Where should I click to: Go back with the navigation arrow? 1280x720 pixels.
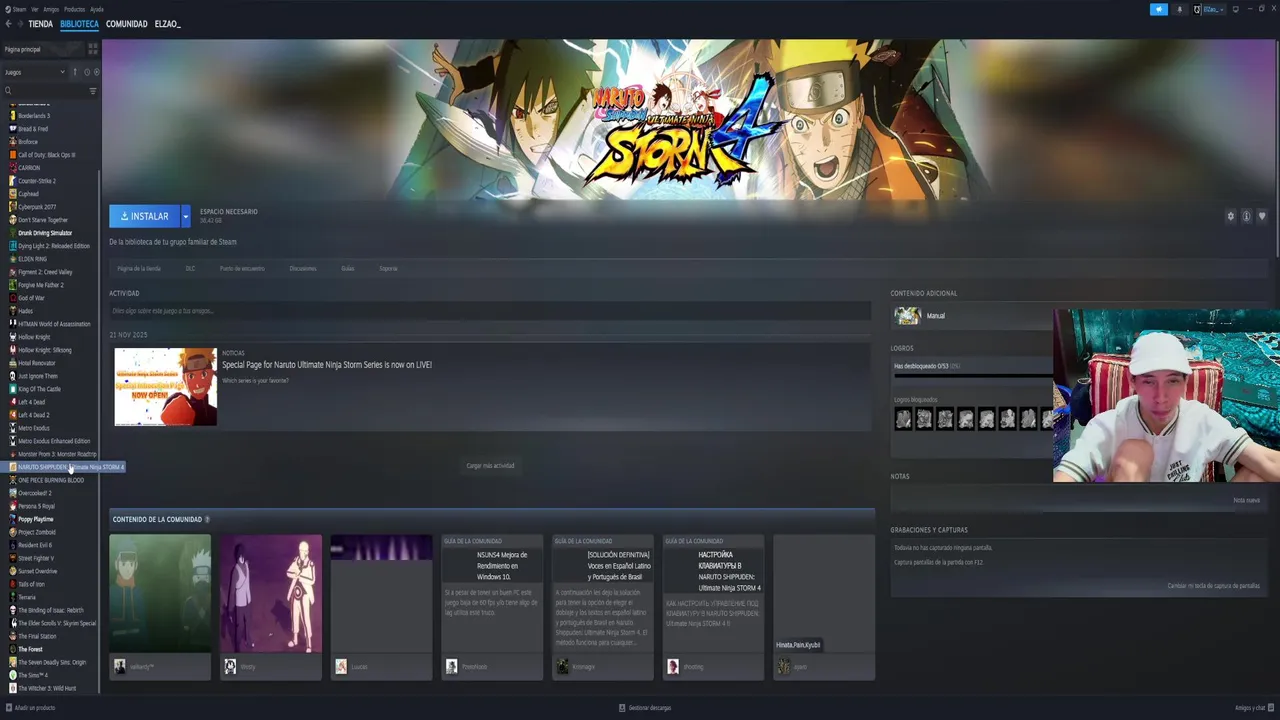point(8,24)
